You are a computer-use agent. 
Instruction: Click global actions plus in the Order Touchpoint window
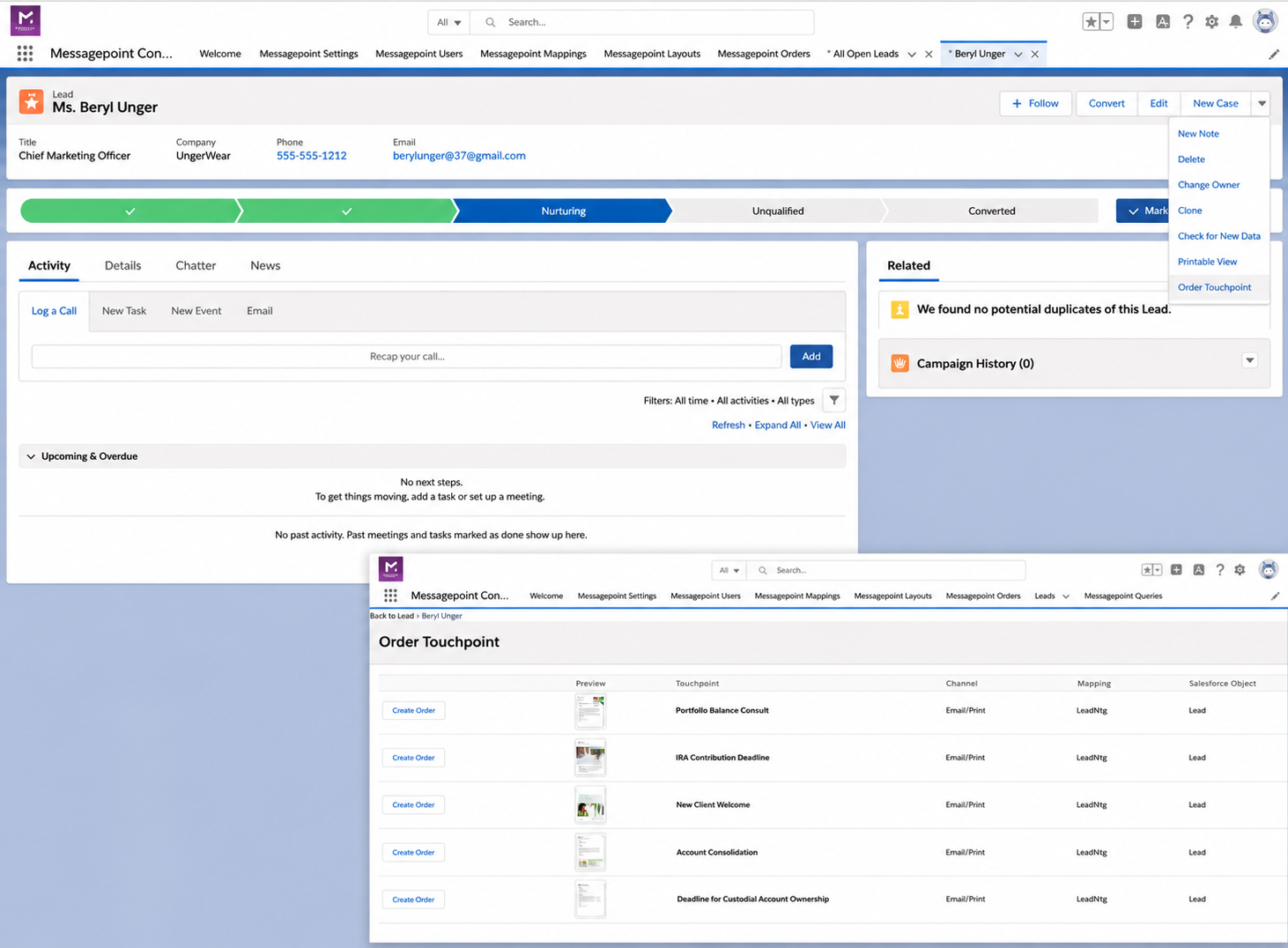1176,570
